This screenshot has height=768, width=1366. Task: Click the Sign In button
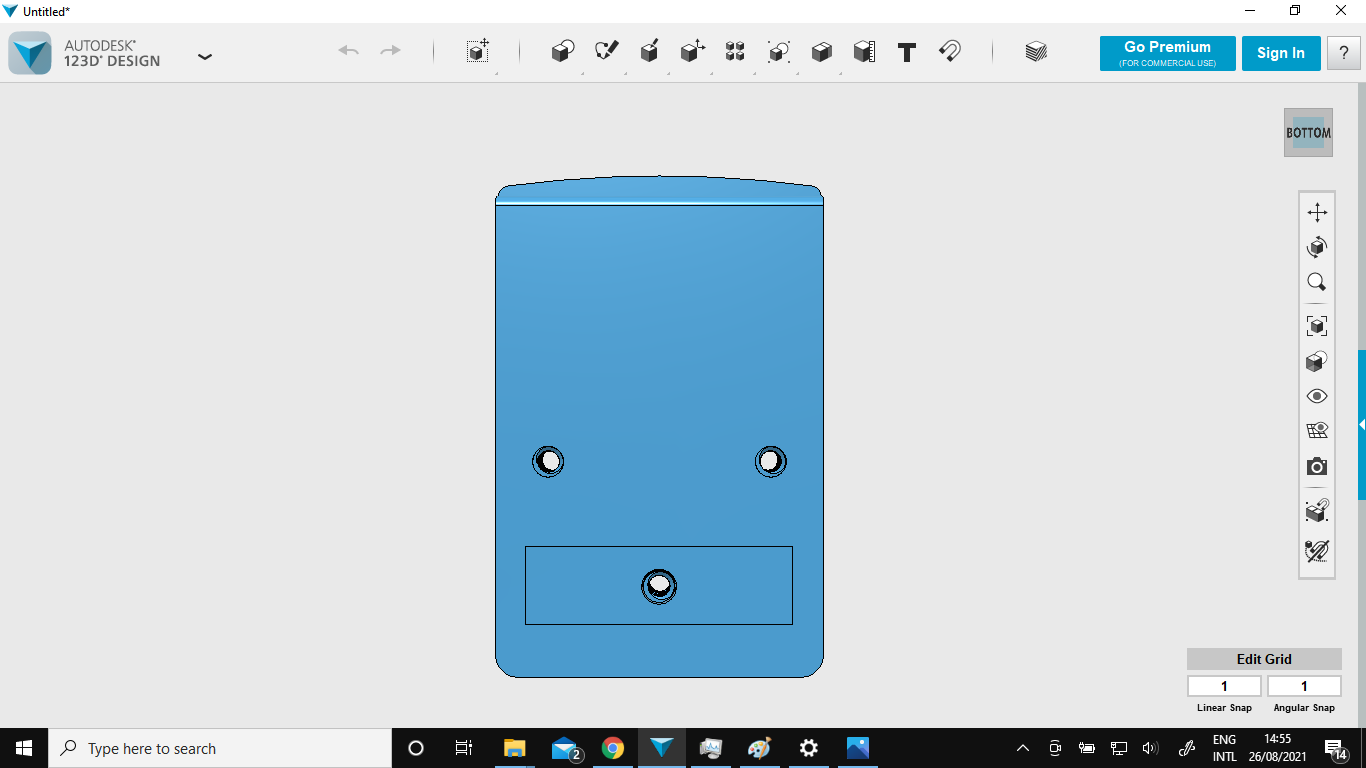tap(1281, 53)
